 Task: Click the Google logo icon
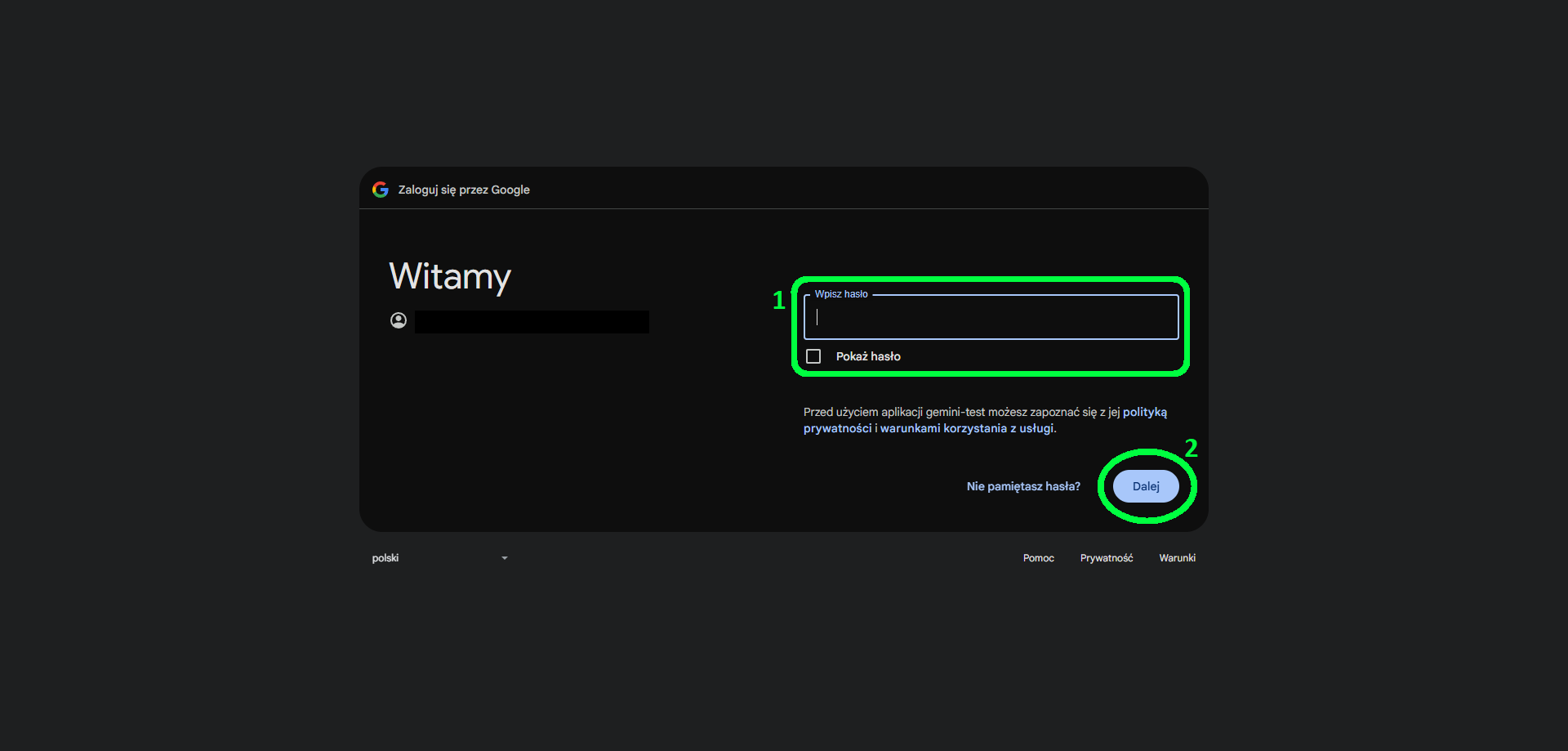[381, 190]
